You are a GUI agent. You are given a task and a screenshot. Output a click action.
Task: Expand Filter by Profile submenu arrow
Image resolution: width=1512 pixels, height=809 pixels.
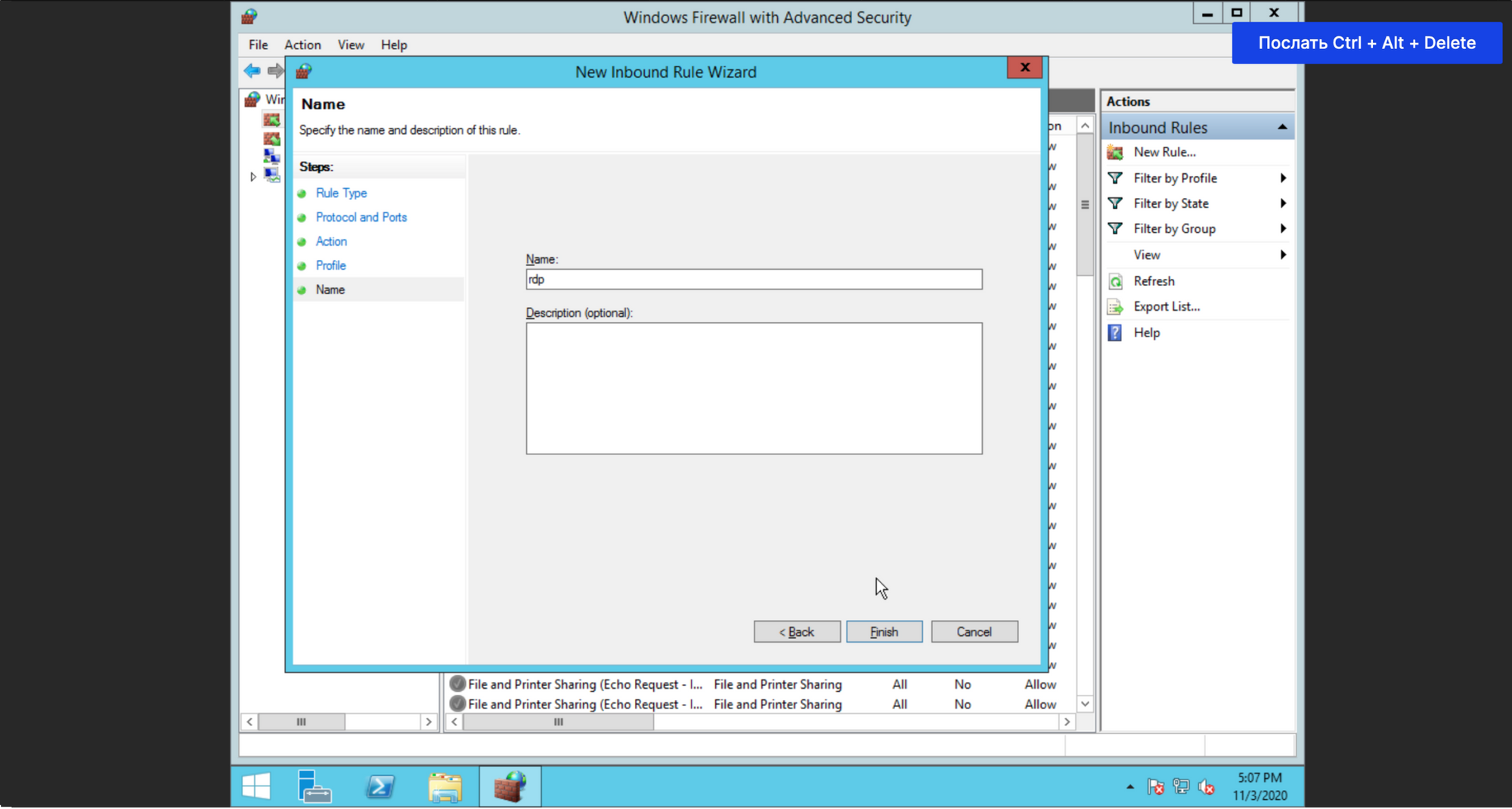click(x=1283, y=178)
